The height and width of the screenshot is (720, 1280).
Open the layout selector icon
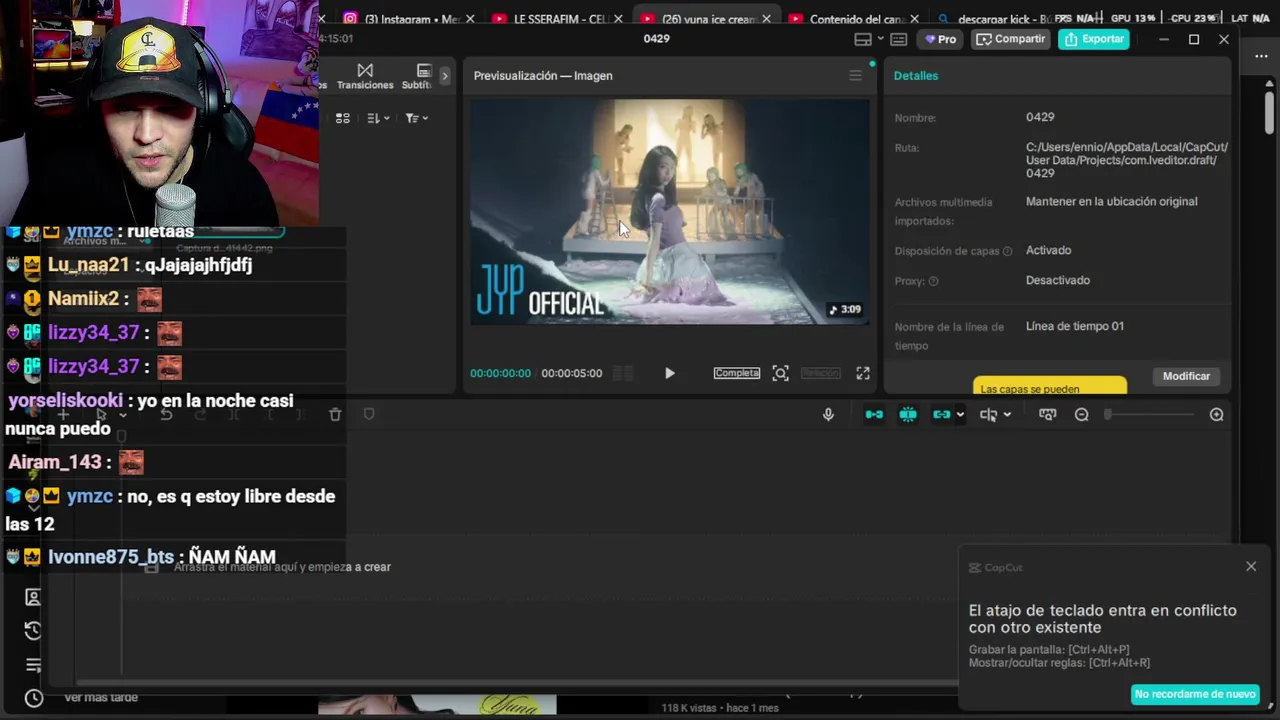[863, 39]
